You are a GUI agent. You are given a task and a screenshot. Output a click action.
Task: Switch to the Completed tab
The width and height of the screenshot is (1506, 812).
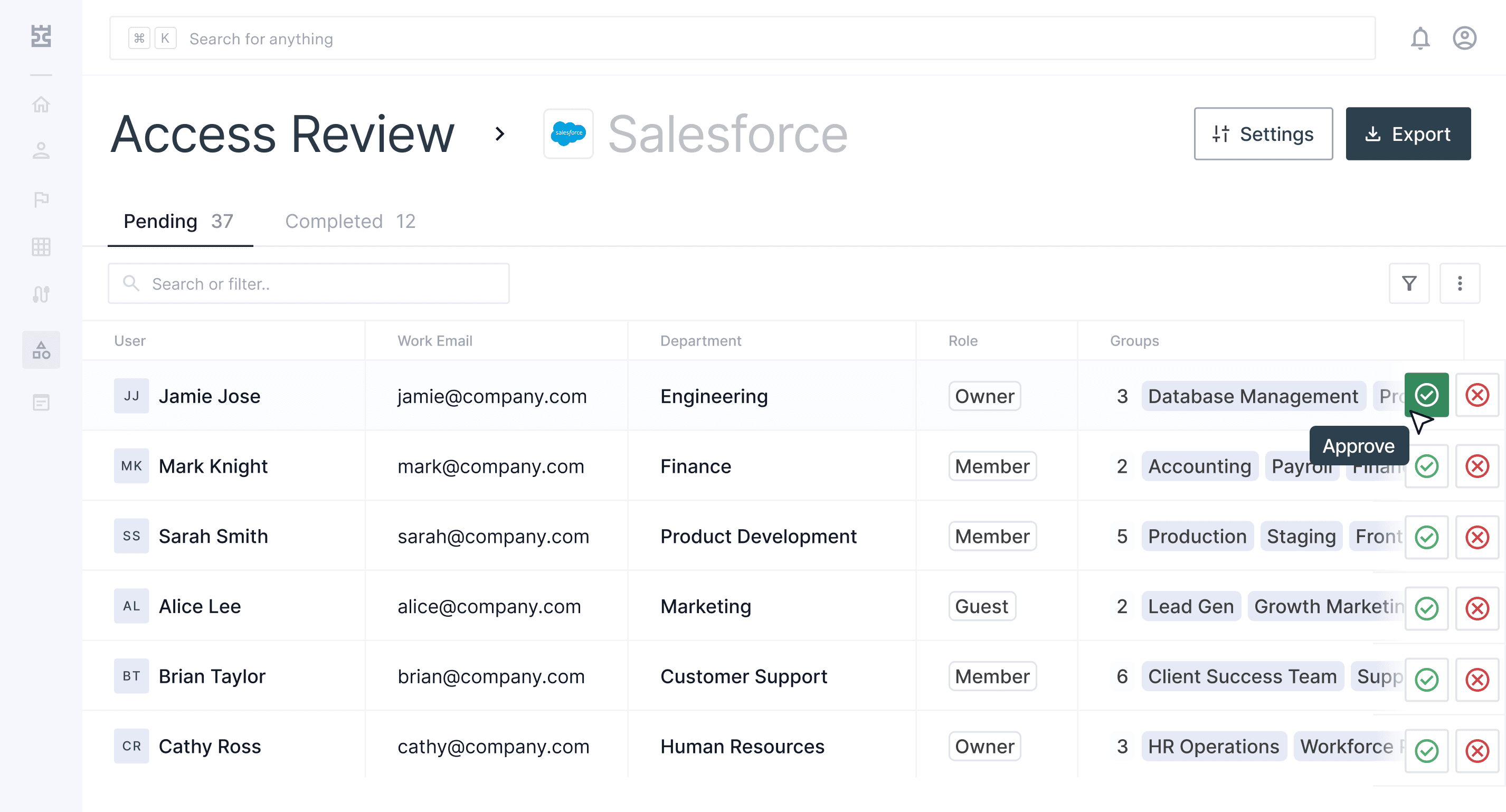[349, 222]
